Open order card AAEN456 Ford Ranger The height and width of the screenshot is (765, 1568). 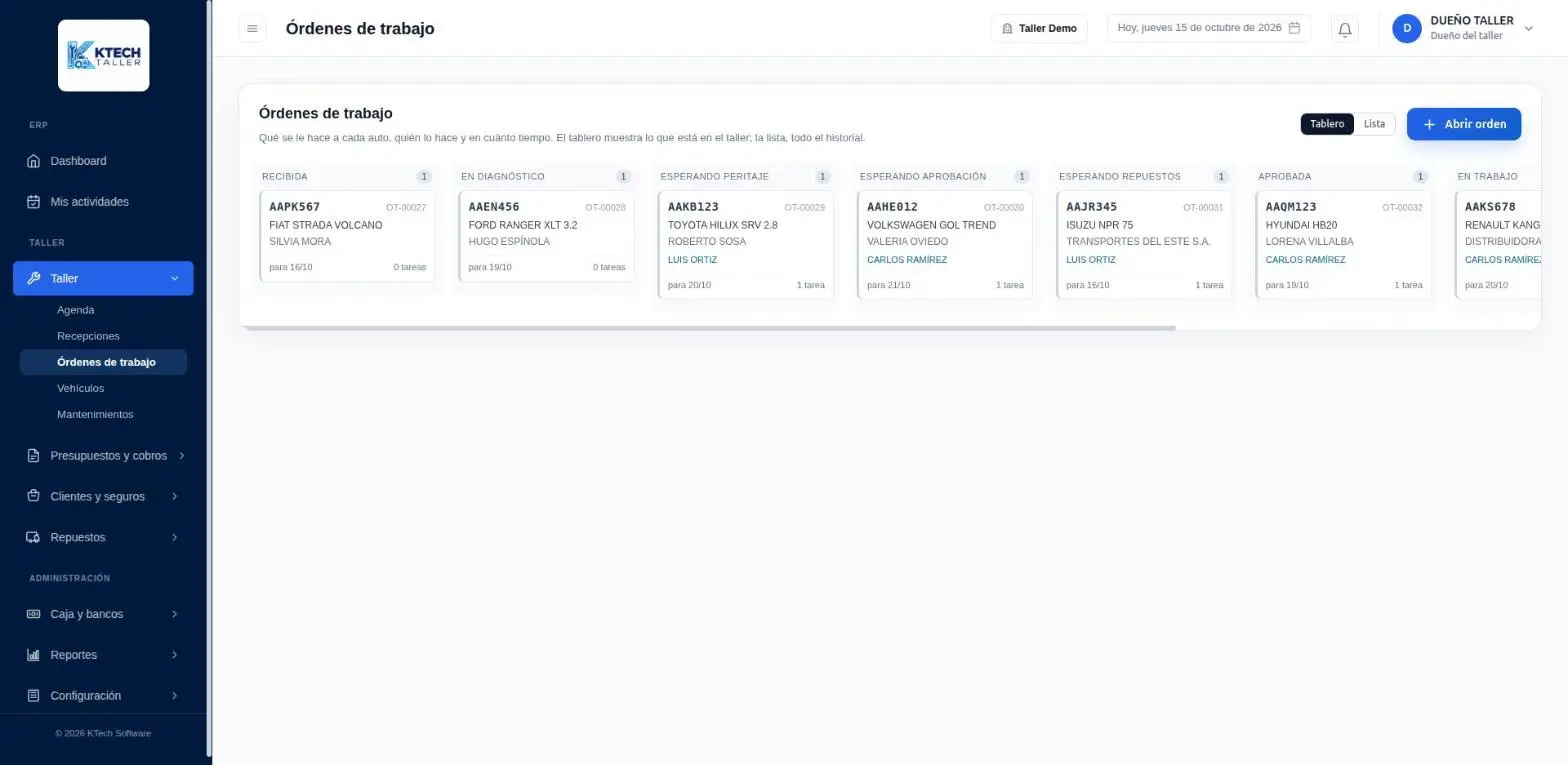pyautogui.click(x=546, y=236)
